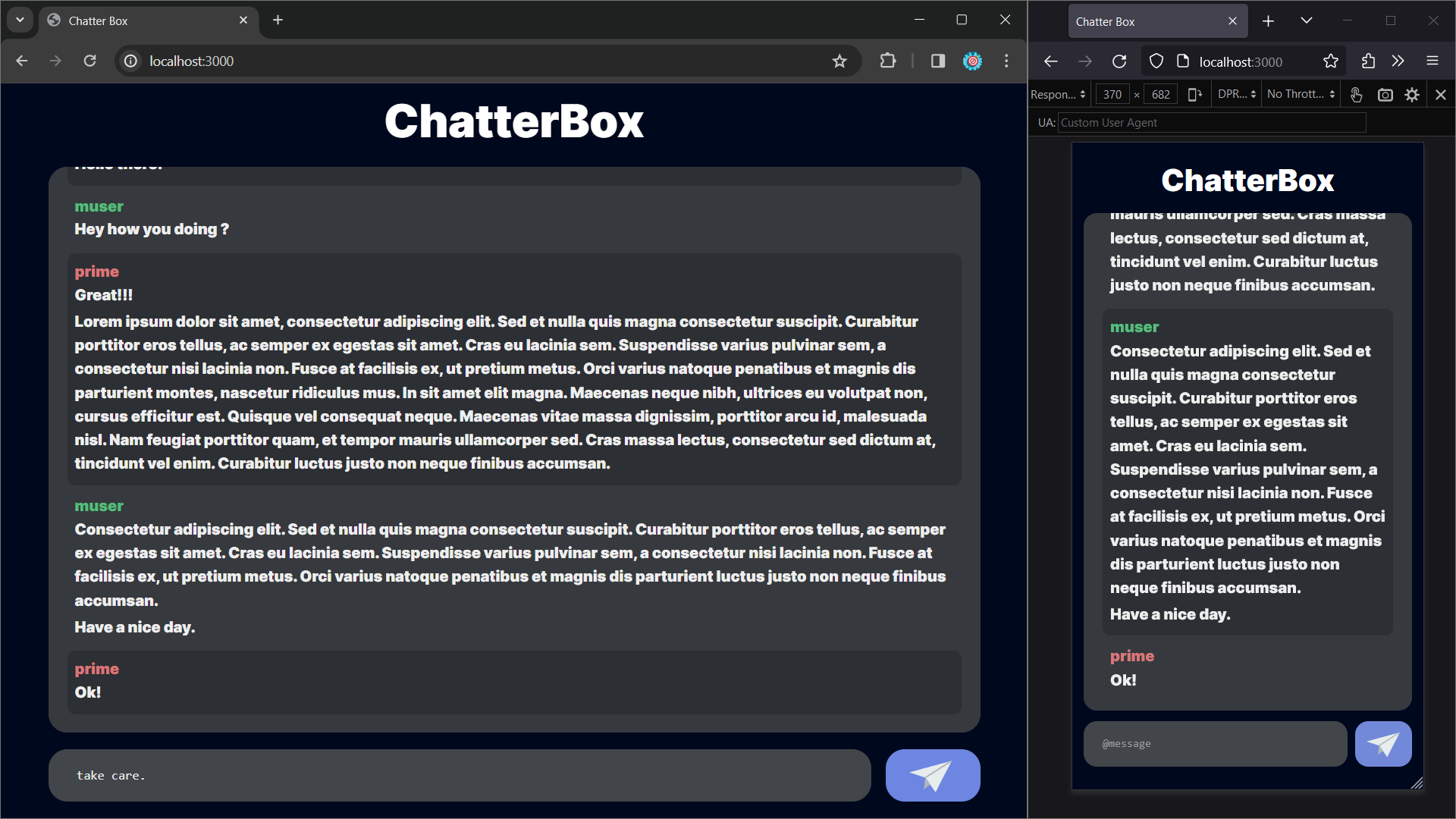
Task: Open Firefox hamburger application menu
Action: [x=1432, y=61]
